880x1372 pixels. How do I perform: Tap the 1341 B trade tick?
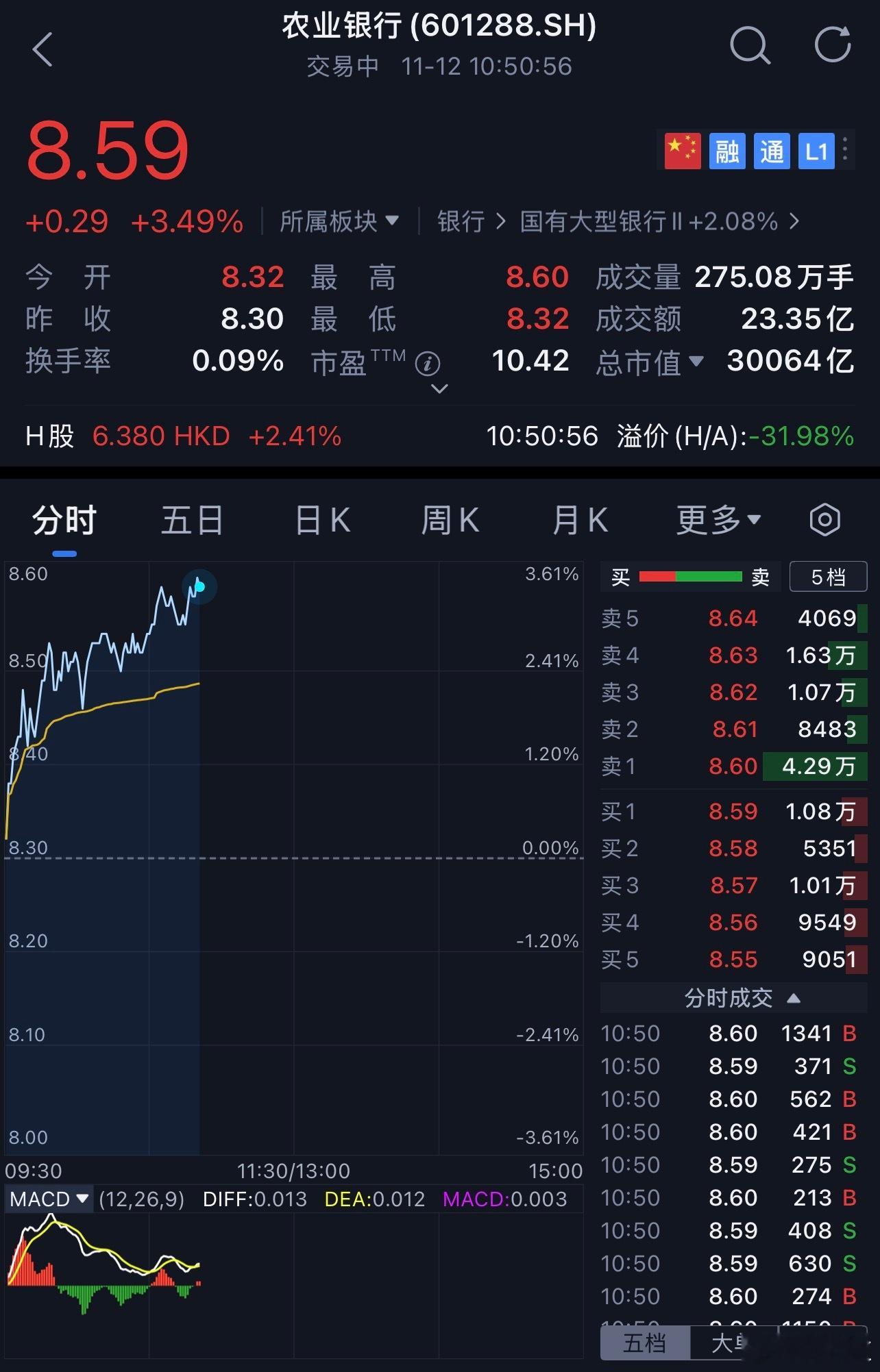(x=729, y=1033)
